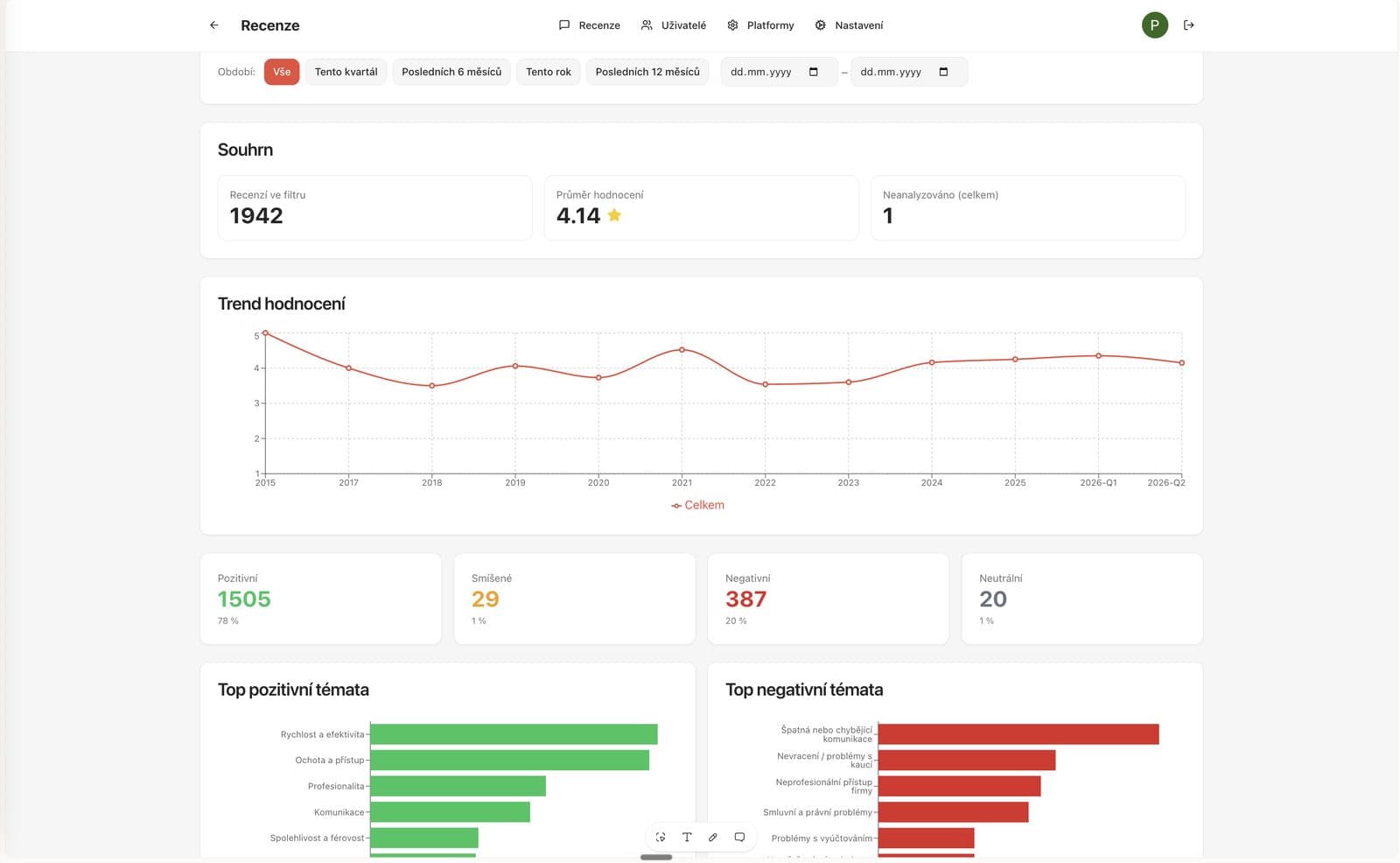The height and width of the screenshot is (863, 1400).
Task: Click the Smluvní a právní problémy red bar
Action: coord(954,812)
